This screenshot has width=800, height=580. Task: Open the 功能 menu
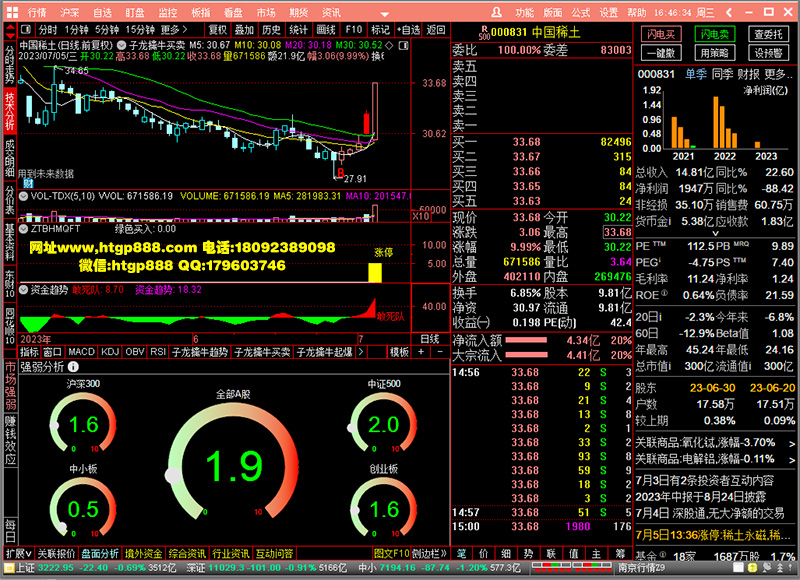pyautogui.click(x=524, y=12)
